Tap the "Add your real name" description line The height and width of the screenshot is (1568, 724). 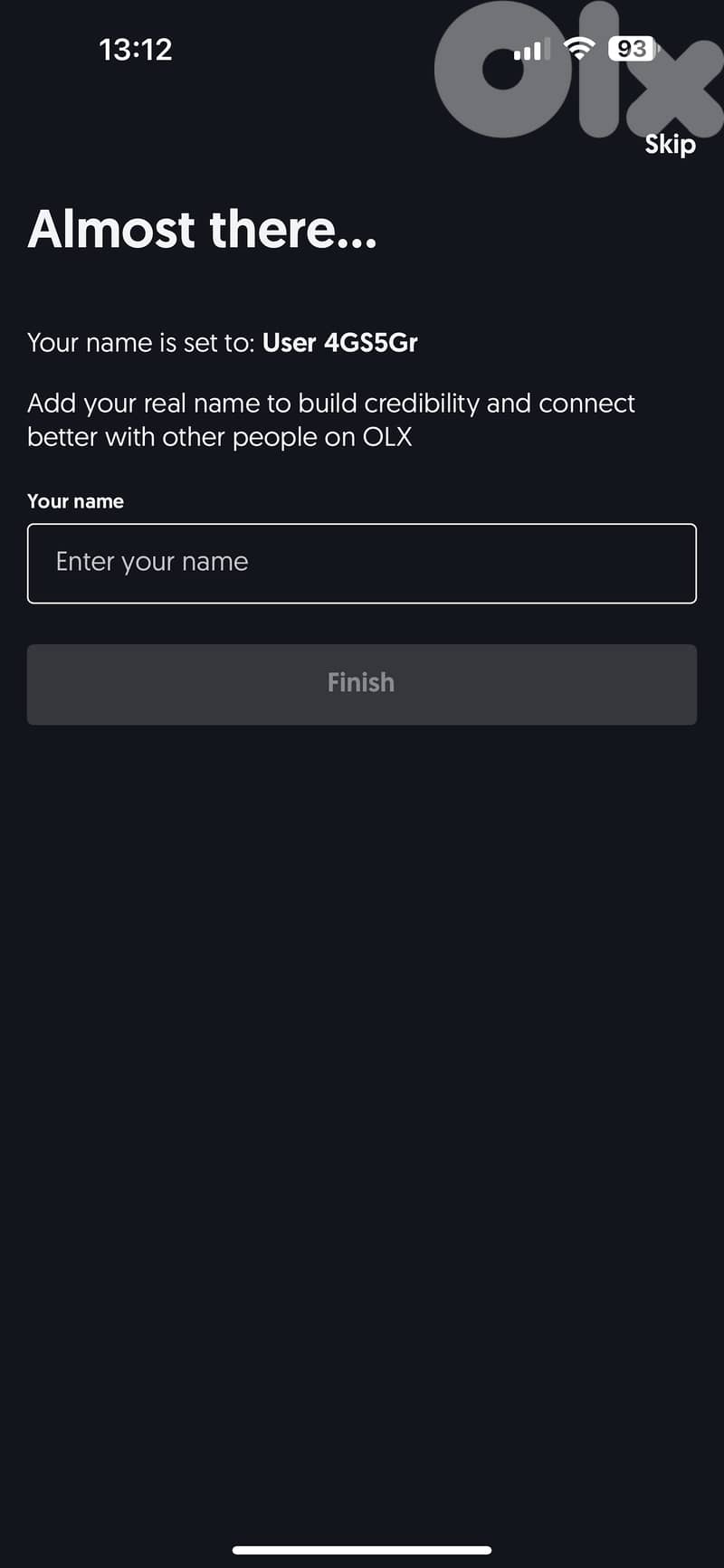331,404
